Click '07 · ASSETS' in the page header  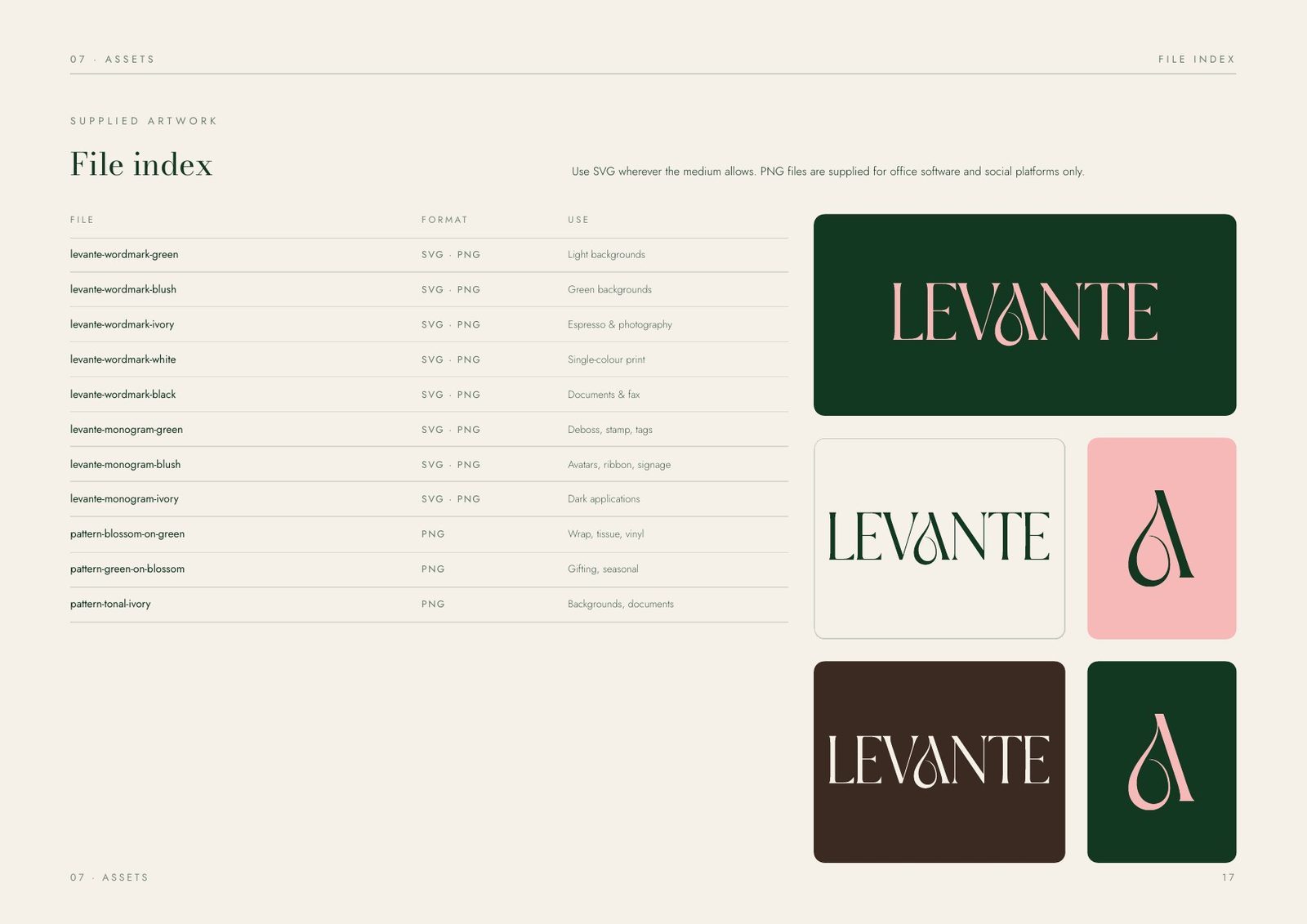tap(113, 60)
